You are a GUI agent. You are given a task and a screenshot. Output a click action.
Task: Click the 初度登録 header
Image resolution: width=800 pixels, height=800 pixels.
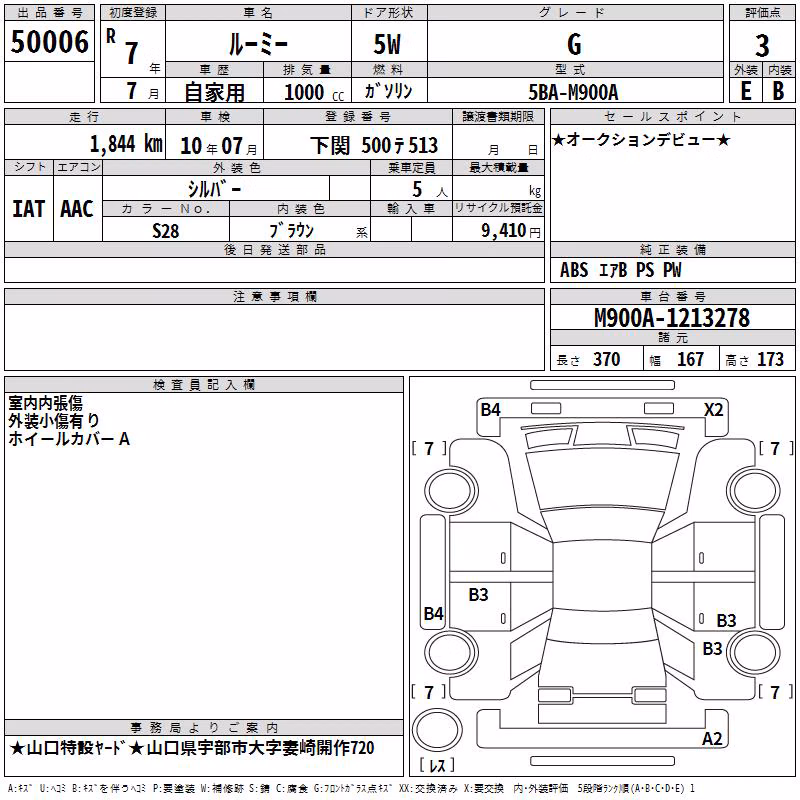tap(133, 13)
